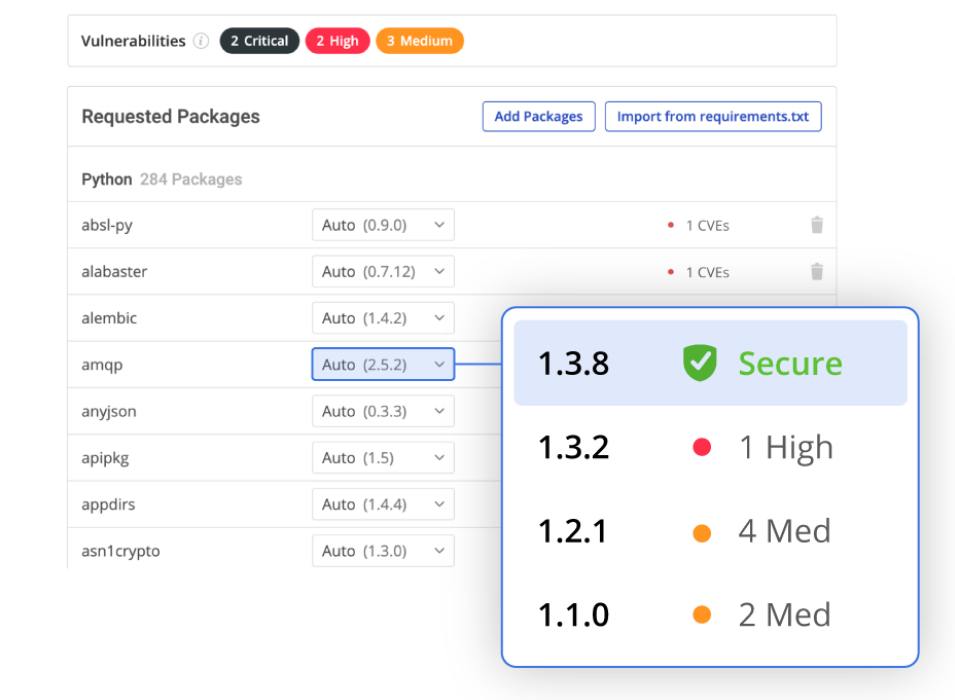This screenshot has width=955, height=700.
Task: Click the red High severity dot for 1.3.2
Action: tap(702, 447)
